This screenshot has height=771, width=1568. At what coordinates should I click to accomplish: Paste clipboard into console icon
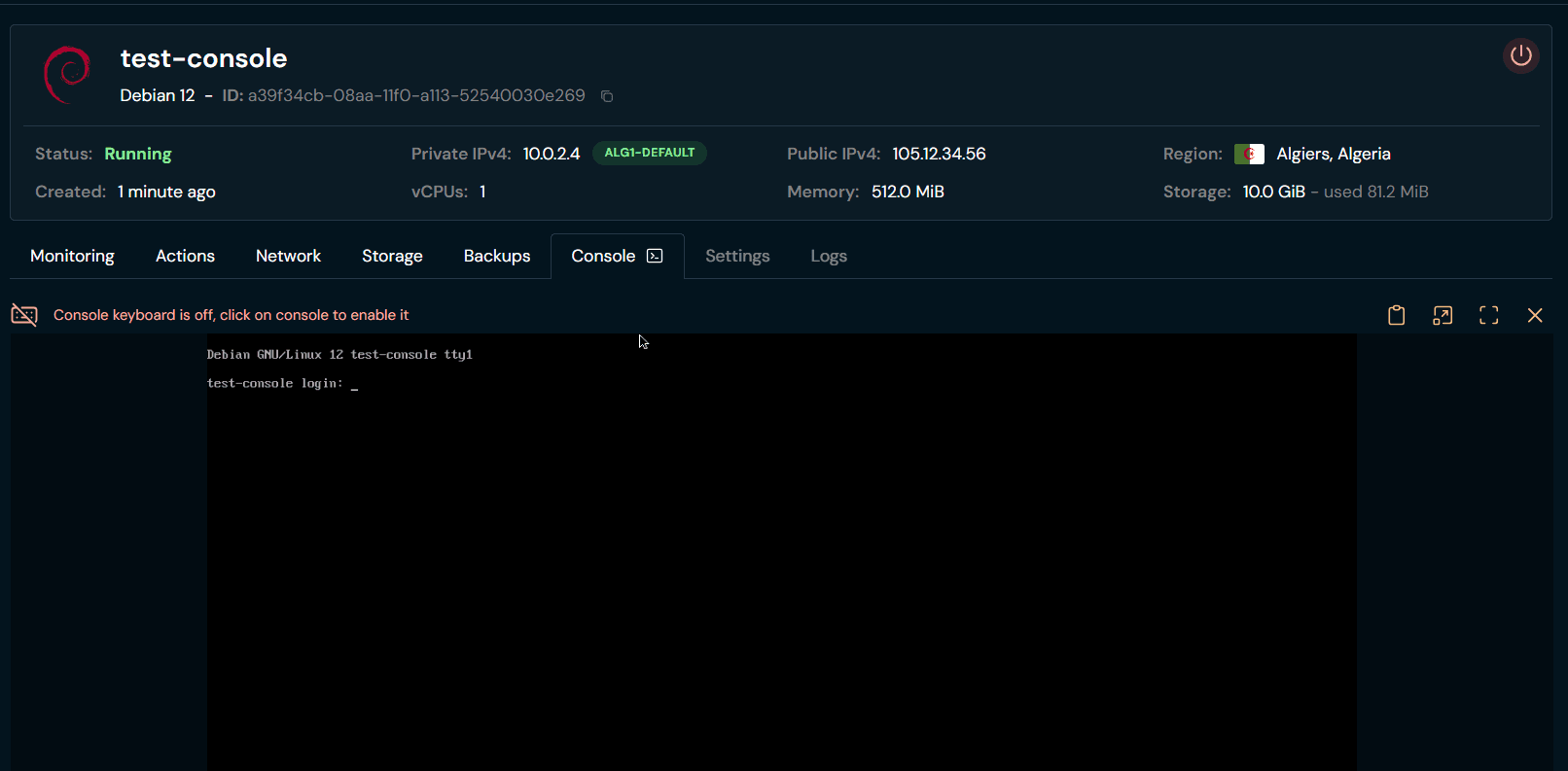pos(1397,315)
